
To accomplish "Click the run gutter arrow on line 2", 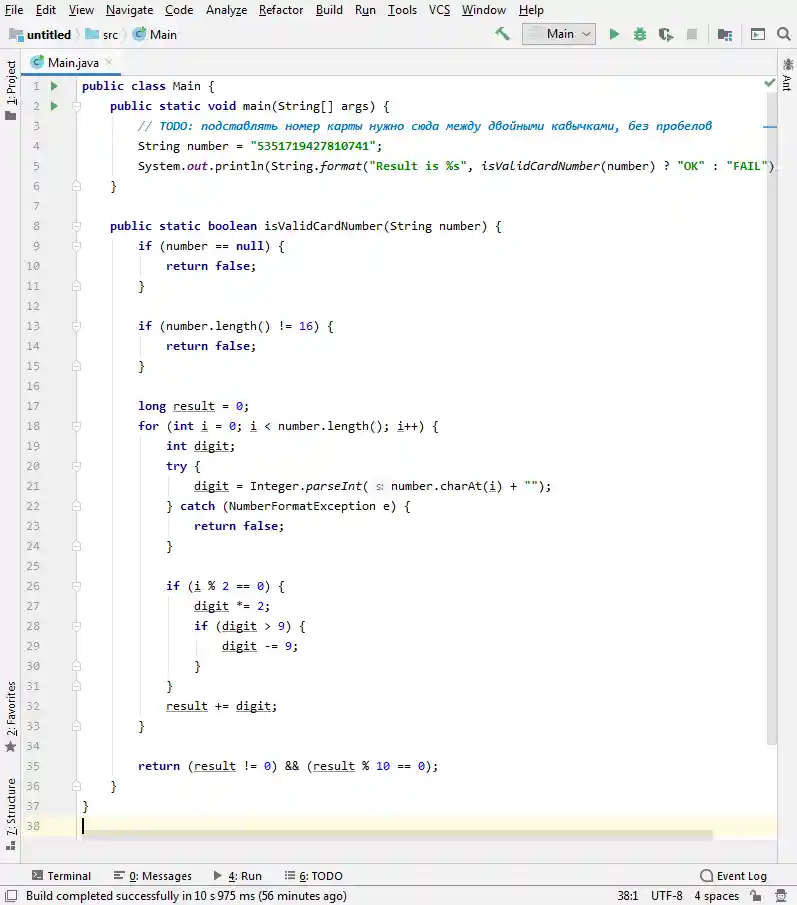I will [x=54, y=106].
